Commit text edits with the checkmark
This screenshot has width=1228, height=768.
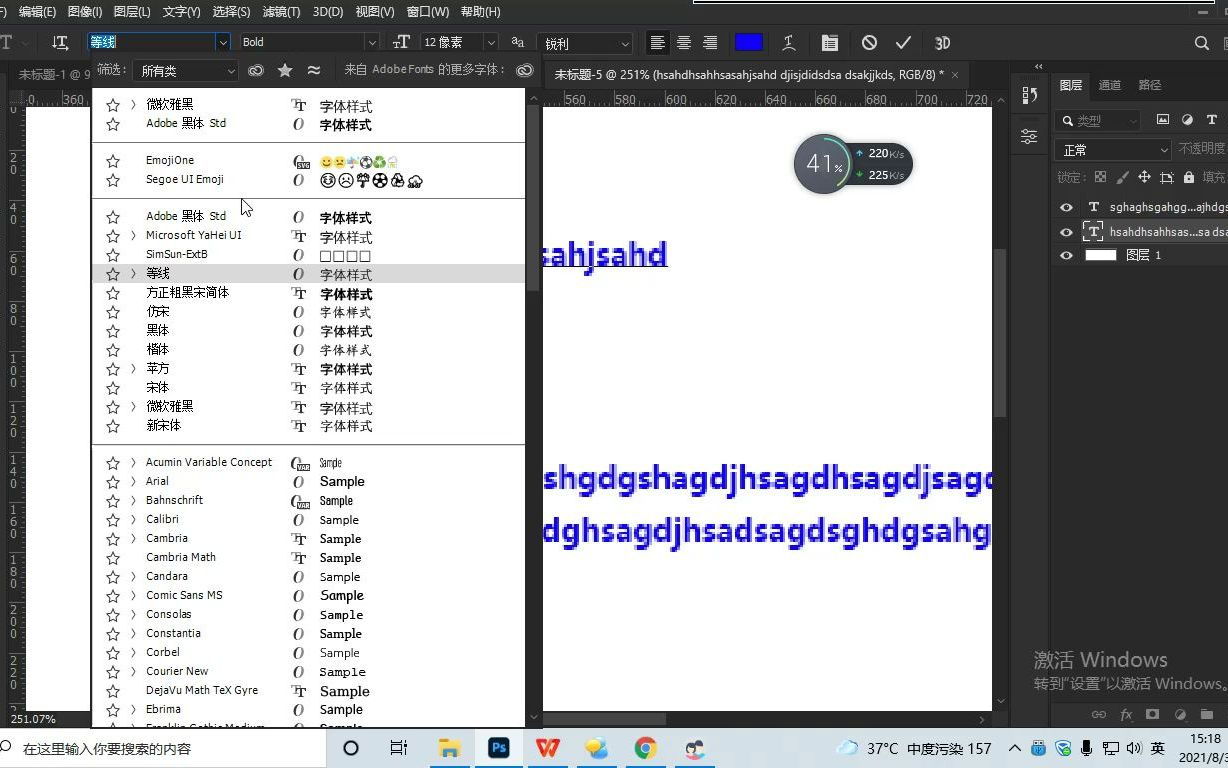(x=902, y=43)
